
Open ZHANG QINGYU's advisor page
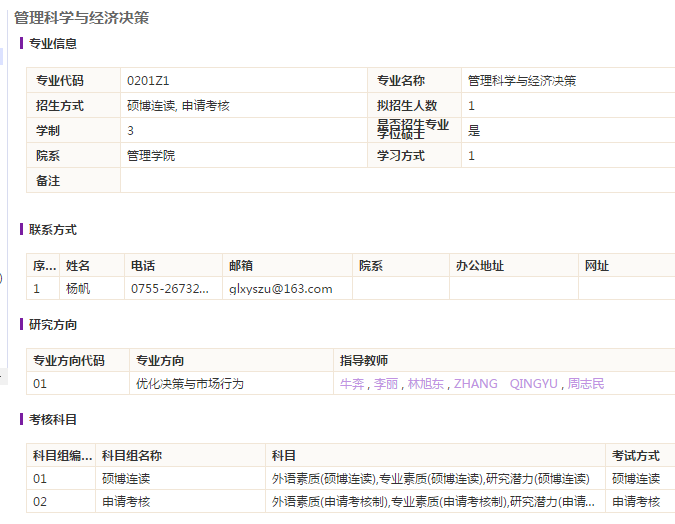point(507,384)
